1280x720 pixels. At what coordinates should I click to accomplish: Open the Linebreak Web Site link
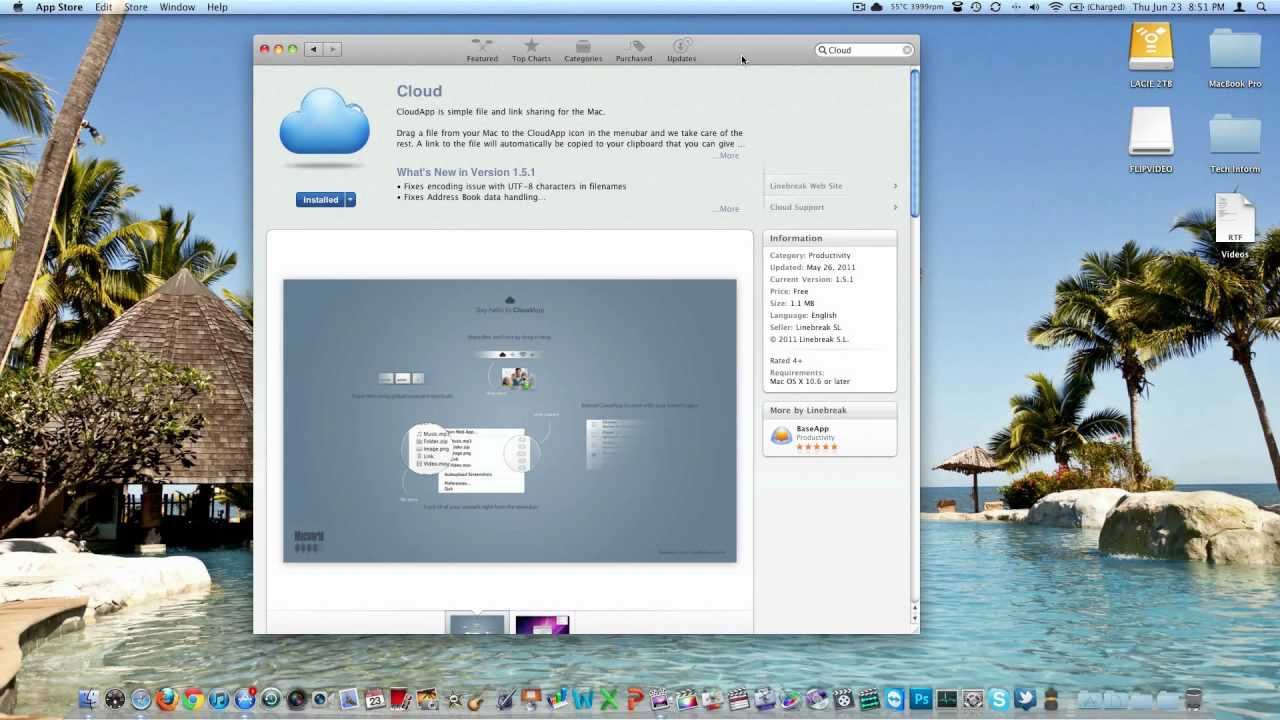tap(833, 186)
